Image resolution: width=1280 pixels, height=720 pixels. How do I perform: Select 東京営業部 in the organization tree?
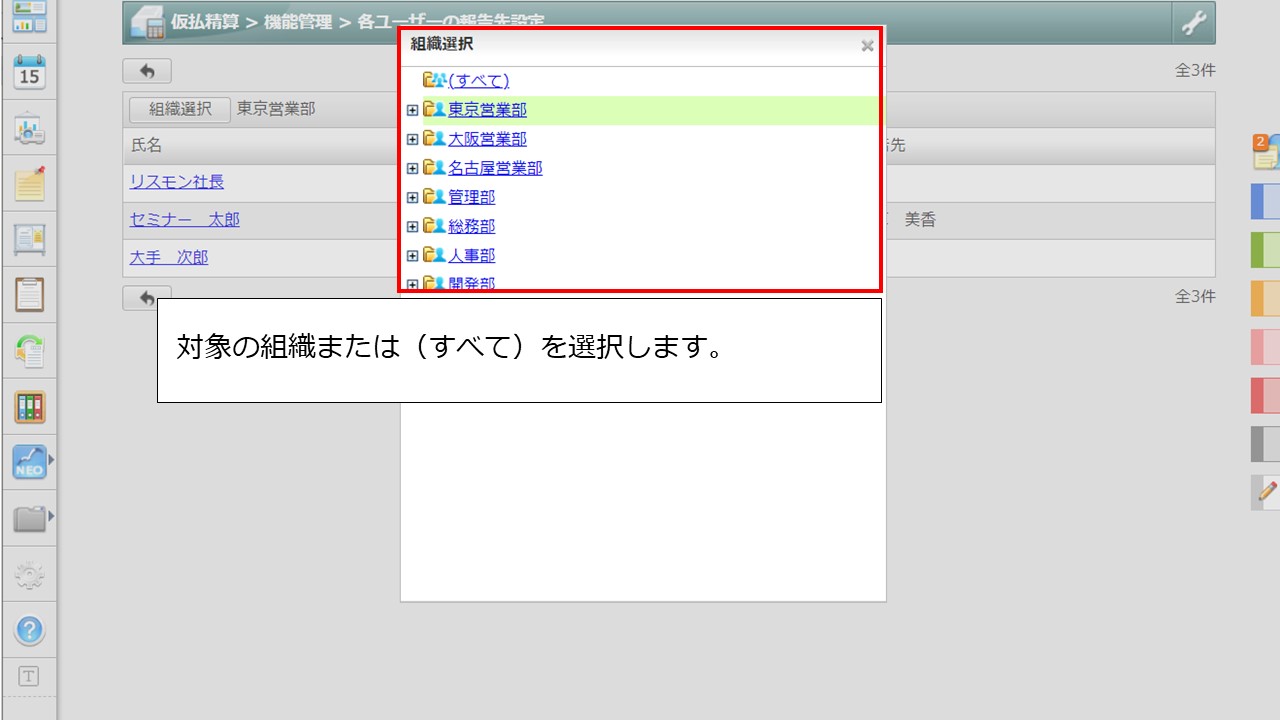coord(487,110)
